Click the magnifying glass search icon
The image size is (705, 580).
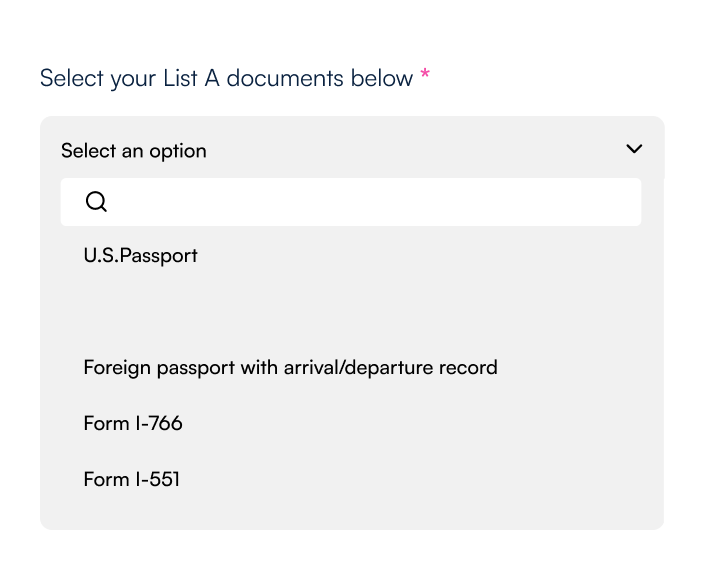tap(96, 202)
